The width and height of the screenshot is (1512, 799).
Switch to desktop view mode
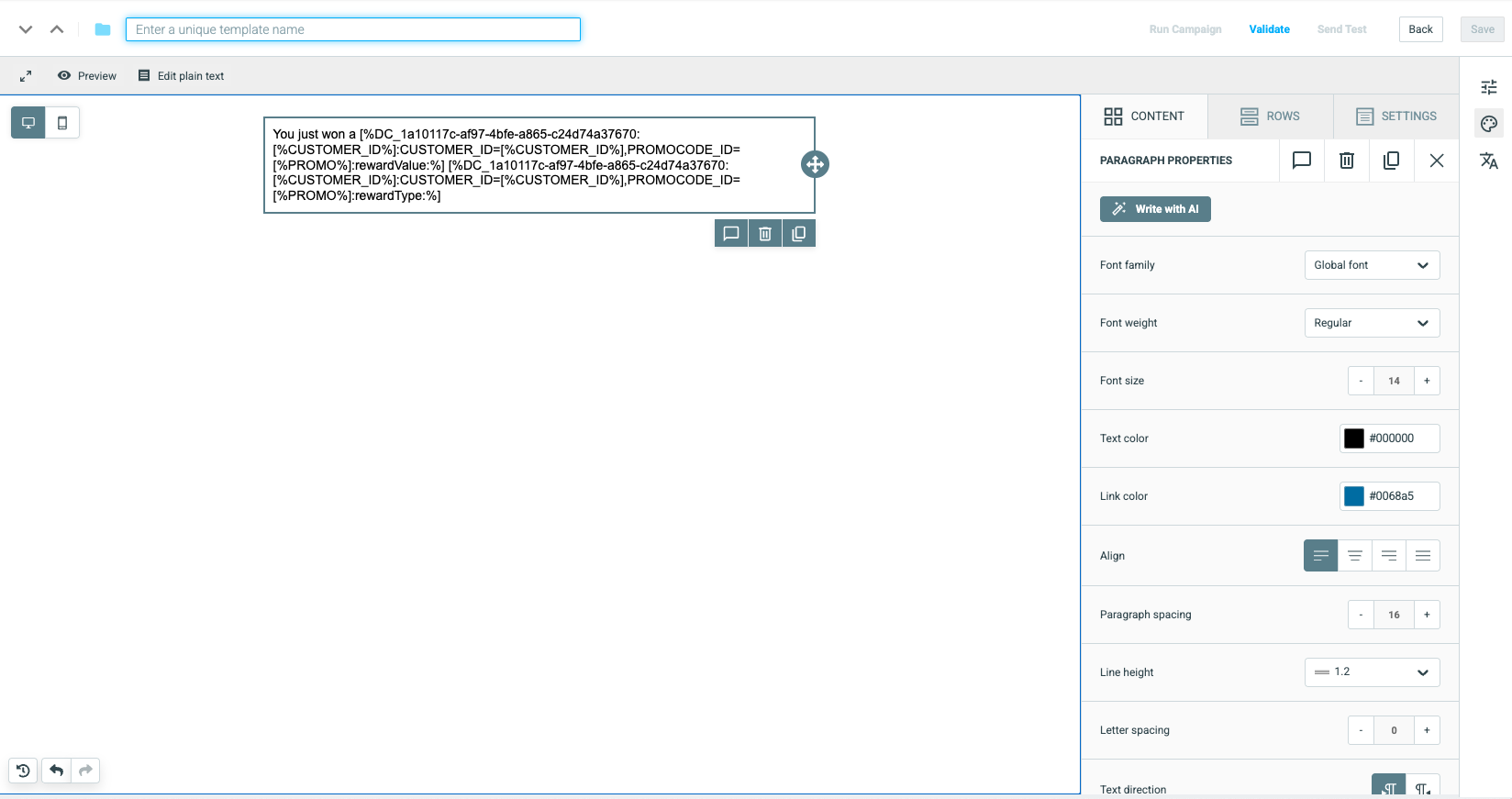28,123
